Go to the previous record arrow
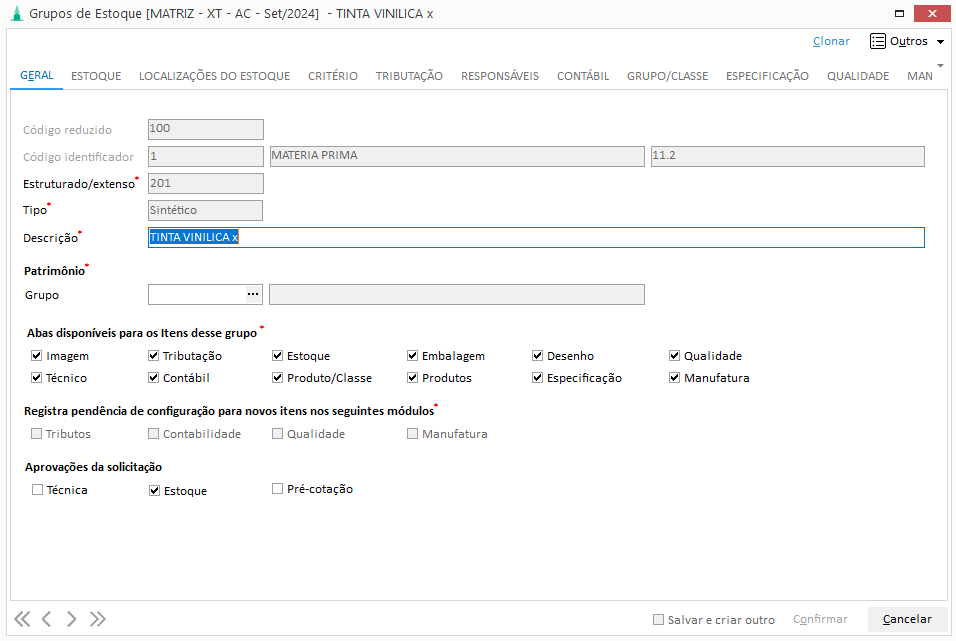 coord(46,619)
